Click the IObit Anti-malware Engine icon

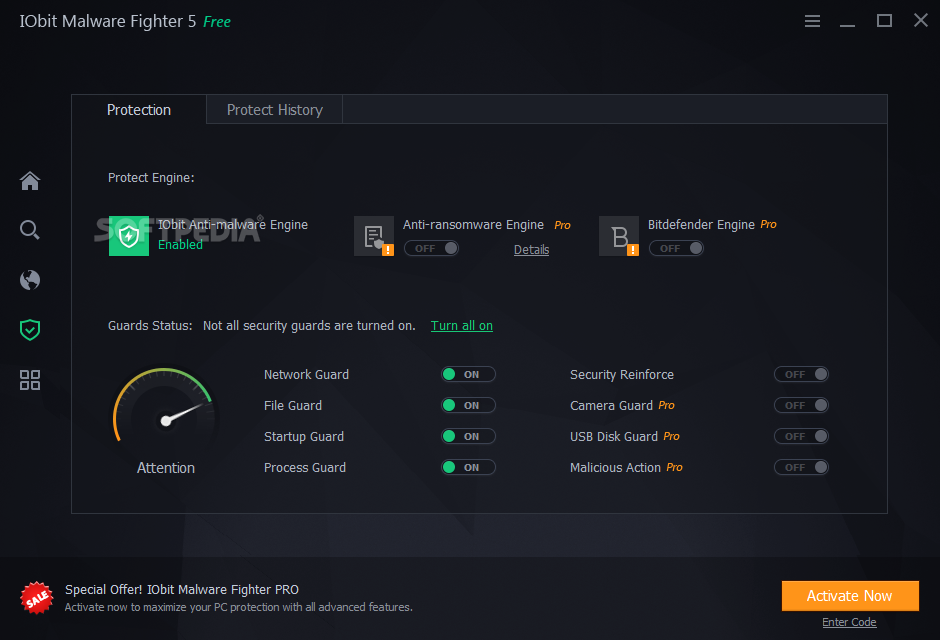point(129,236)
